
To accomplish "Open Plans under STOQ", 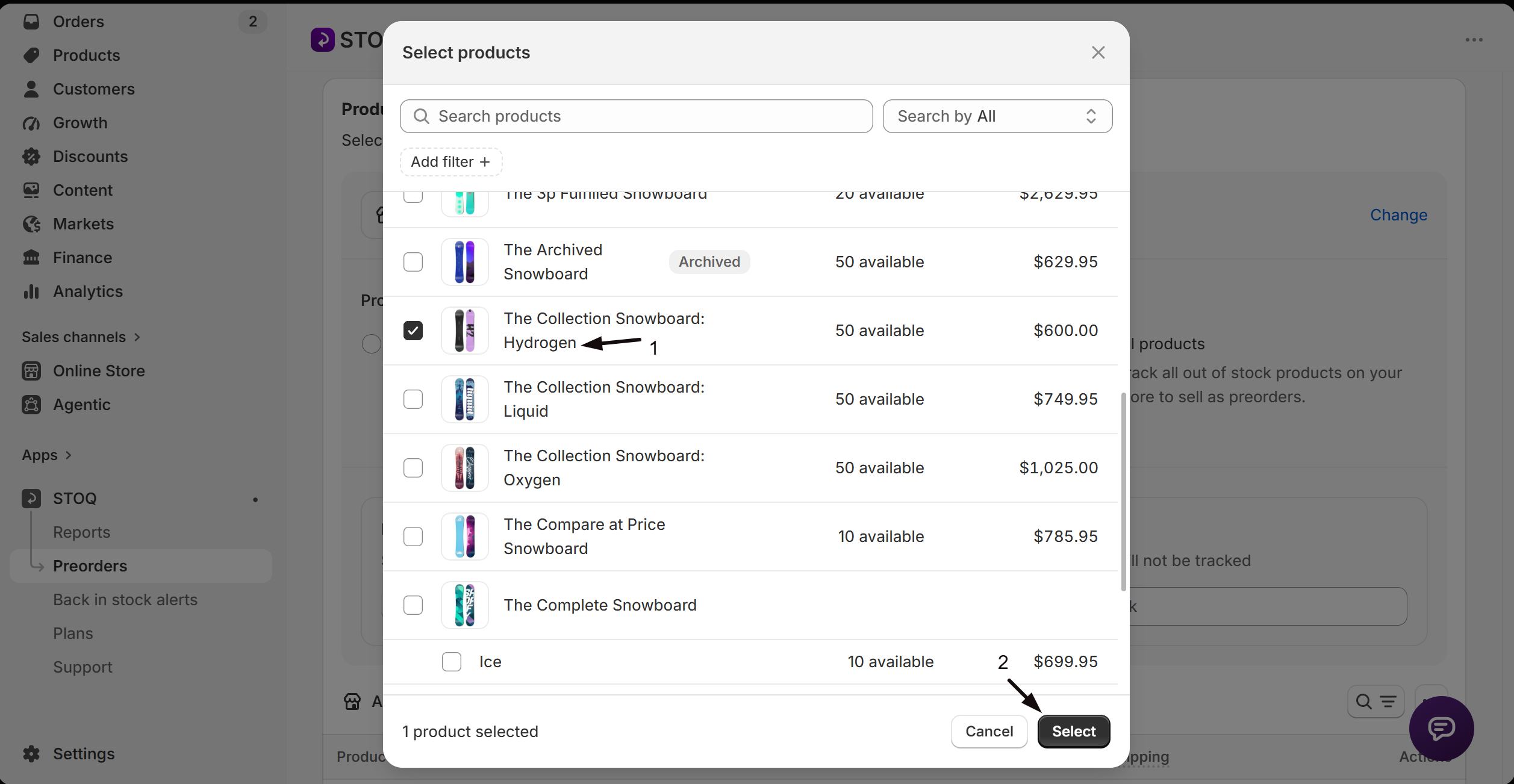I will [73, 633].
